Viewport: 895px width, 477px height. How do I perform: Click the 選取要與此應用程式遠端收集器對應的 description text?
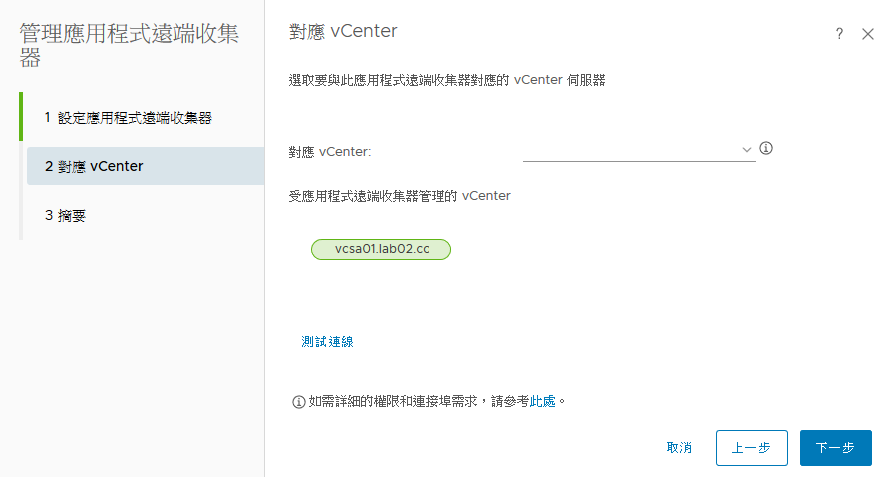coord(398,80)
